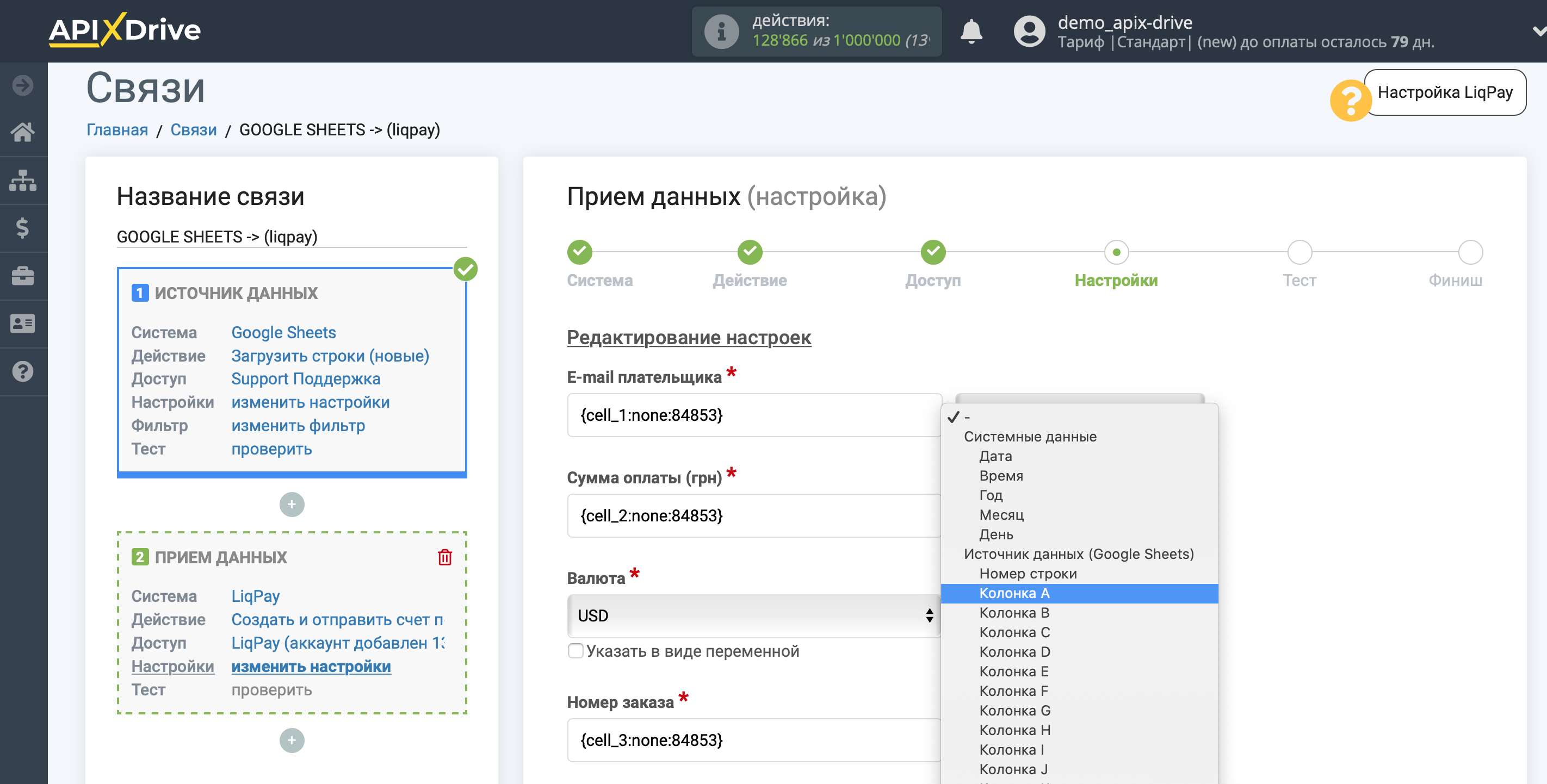Select Время in dropdown list

point(1080,475)
